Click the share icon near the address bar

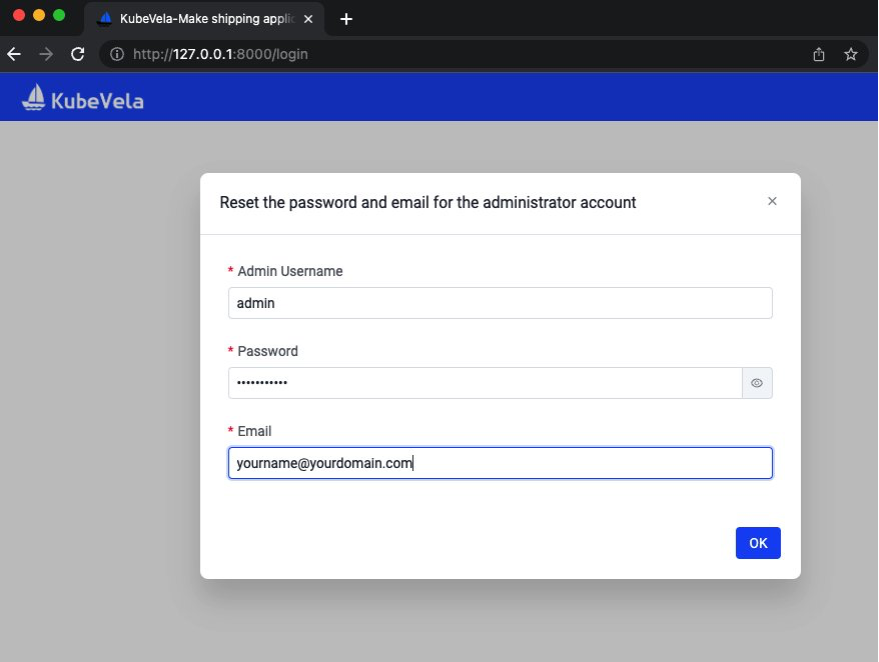[x=818, y=54]
